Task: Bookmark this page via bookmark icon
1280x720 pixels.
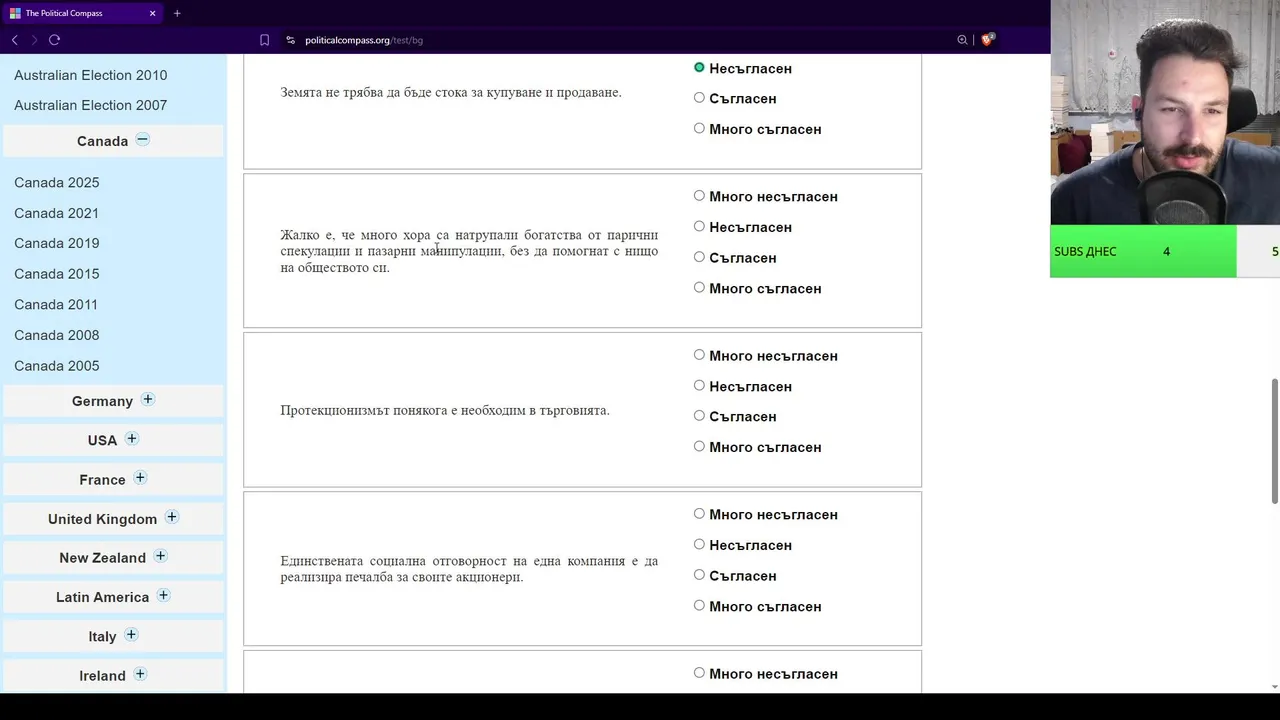Action: pos(264,40)
